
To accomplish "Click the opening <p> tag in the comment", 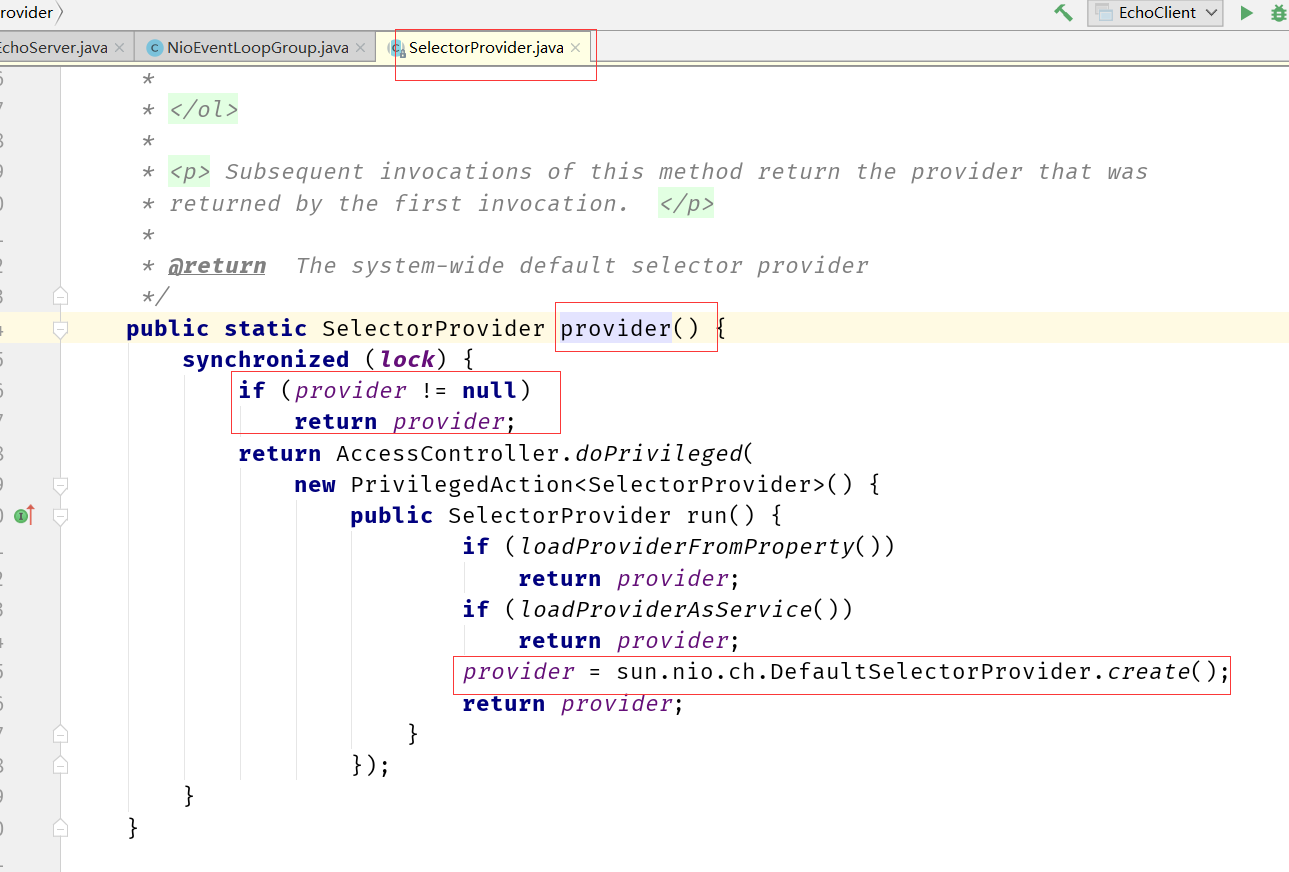I will [x=189, y=171].
